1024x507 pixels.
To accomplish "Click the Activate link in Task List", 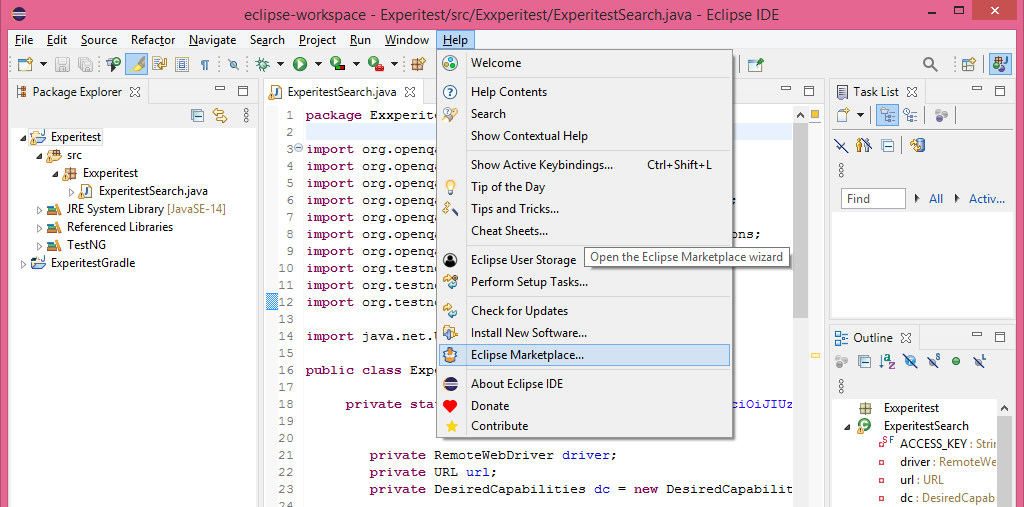I will (x=986, y=199).
